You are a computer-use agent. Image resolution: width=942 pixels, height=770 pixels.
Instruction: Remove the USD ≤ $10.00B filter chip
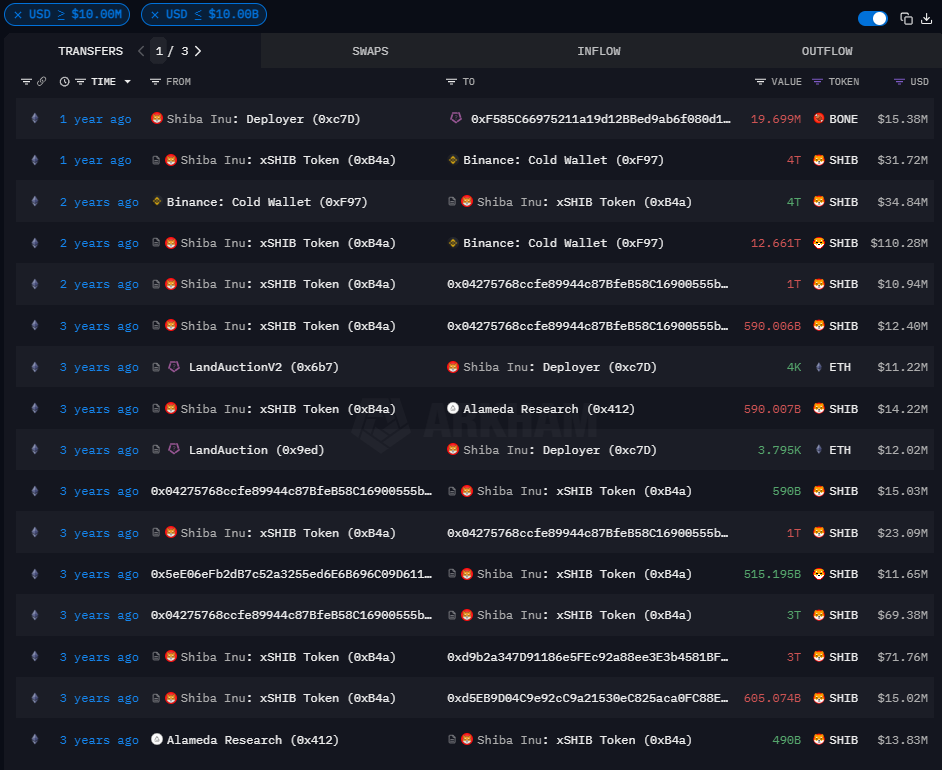(155, 15)
